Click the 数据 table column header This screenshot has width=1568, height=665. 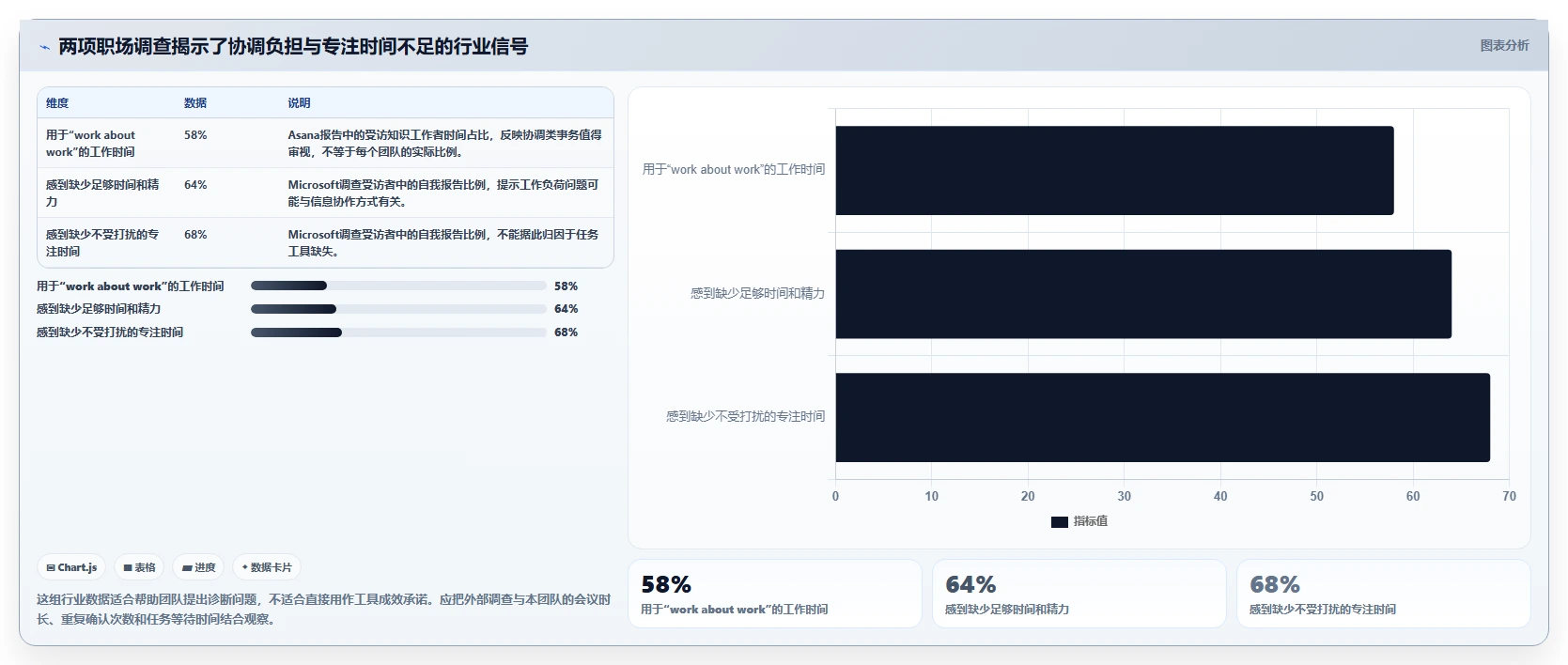[x=195, y=103]
